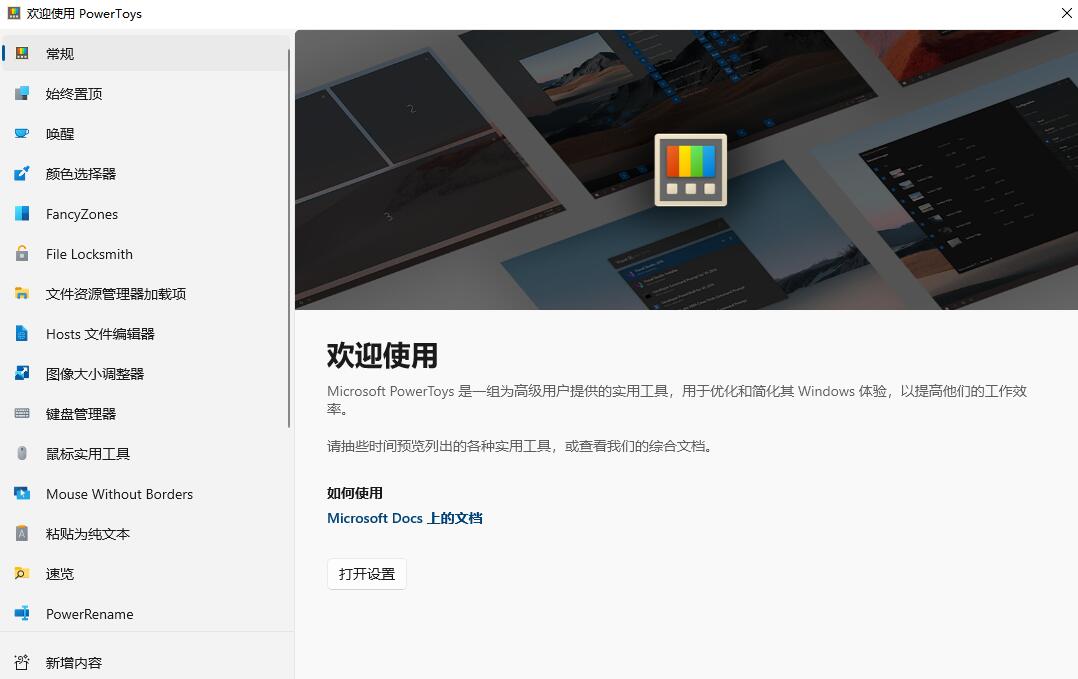
Task: Open the Microsoft Docs 上的文档 link
Action: coord(404,518)
